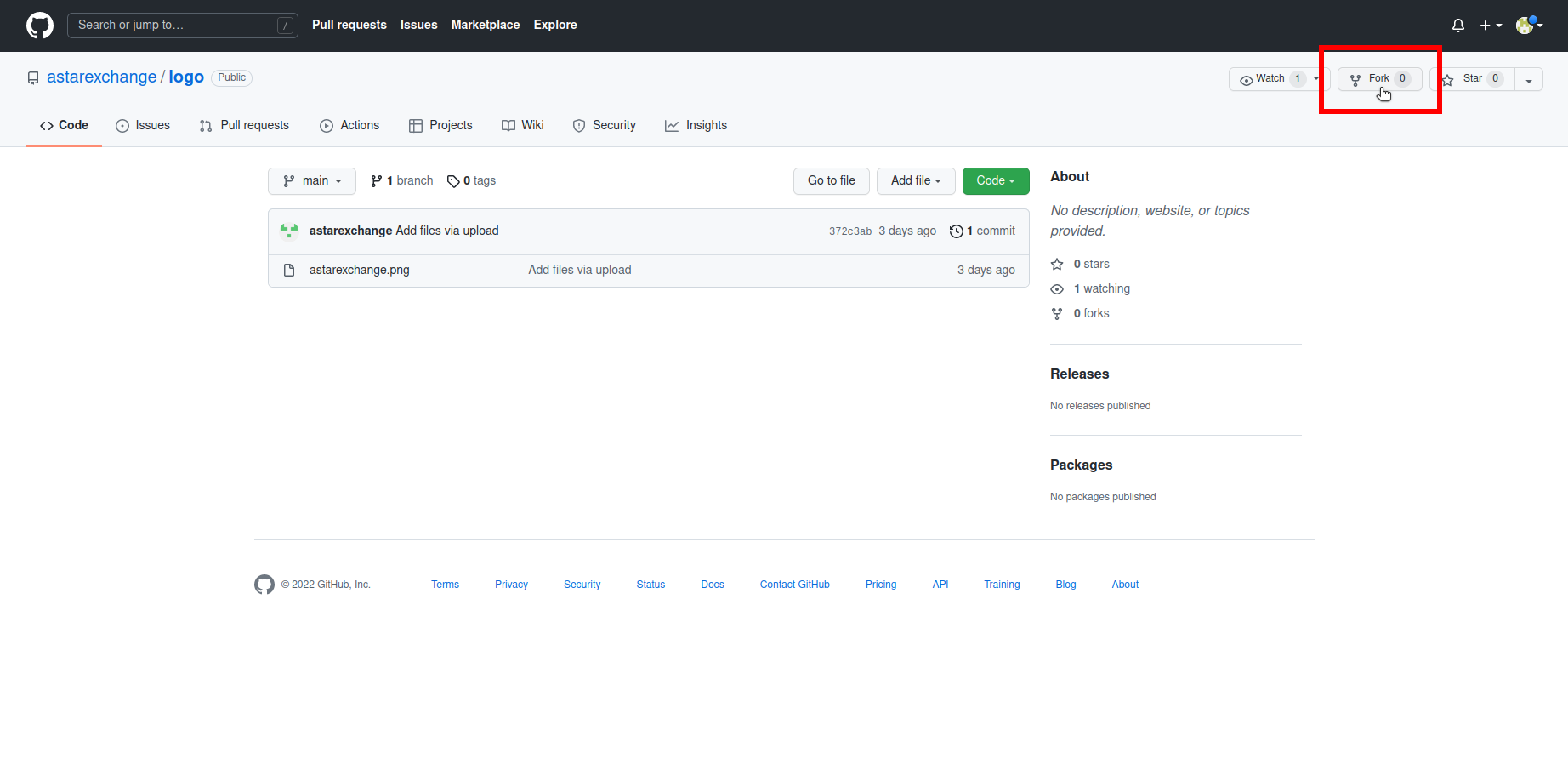Open the astarexchange owner link
1568x770 pixels.
102,77
